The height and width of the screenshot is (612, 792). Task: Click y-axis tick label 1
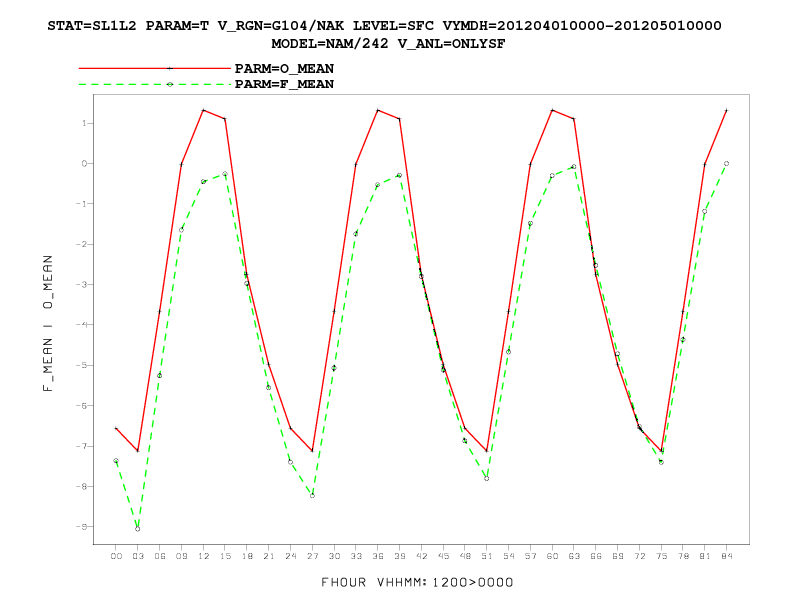(85, 123)
